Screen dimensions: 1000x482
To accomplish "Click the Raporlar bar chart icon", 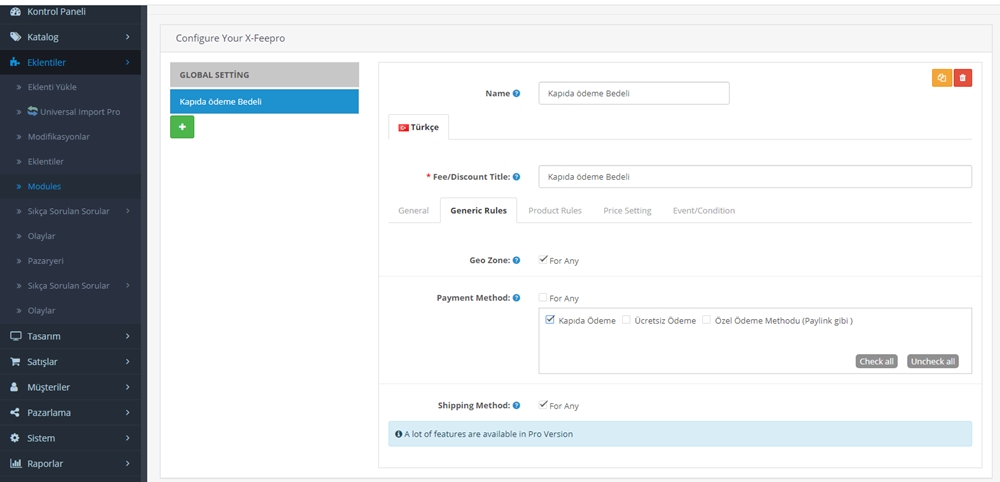I will point(15,464).
